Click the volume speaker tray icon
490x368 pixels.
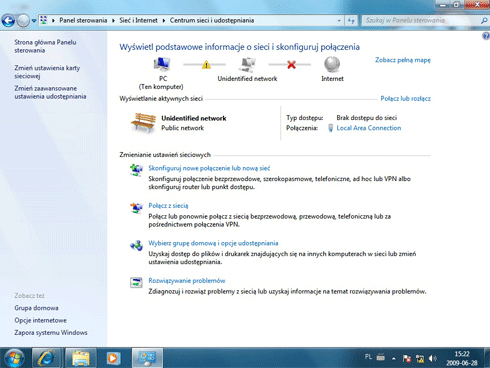point(433,359)
